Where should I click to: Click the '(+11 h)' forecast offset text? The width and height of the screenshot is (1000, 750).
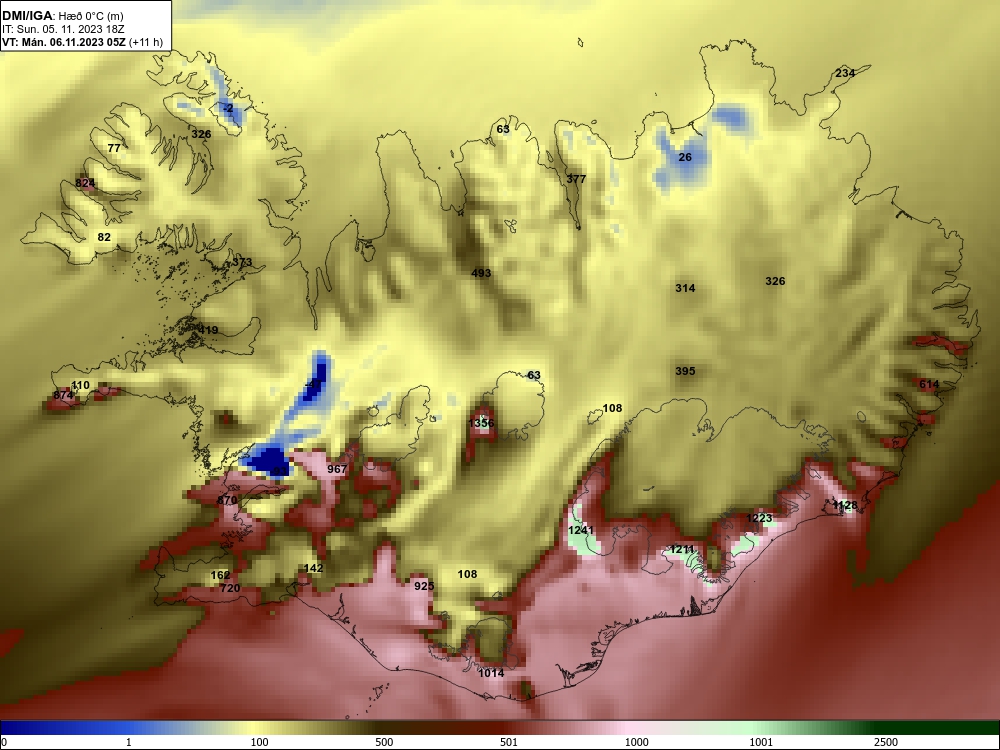click(x=145, y=42)
